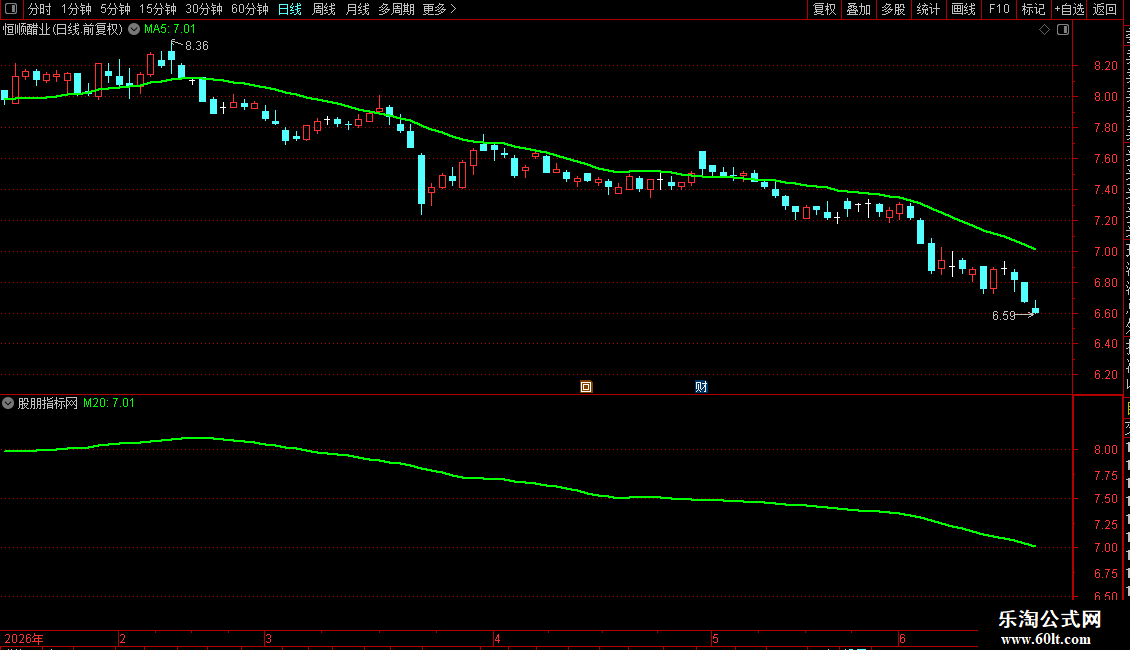Image resolution: width=1130 pixels, height=650 pixels.
Task: Click the 2026年 label on time axis
Action: (x=24, y=638)
